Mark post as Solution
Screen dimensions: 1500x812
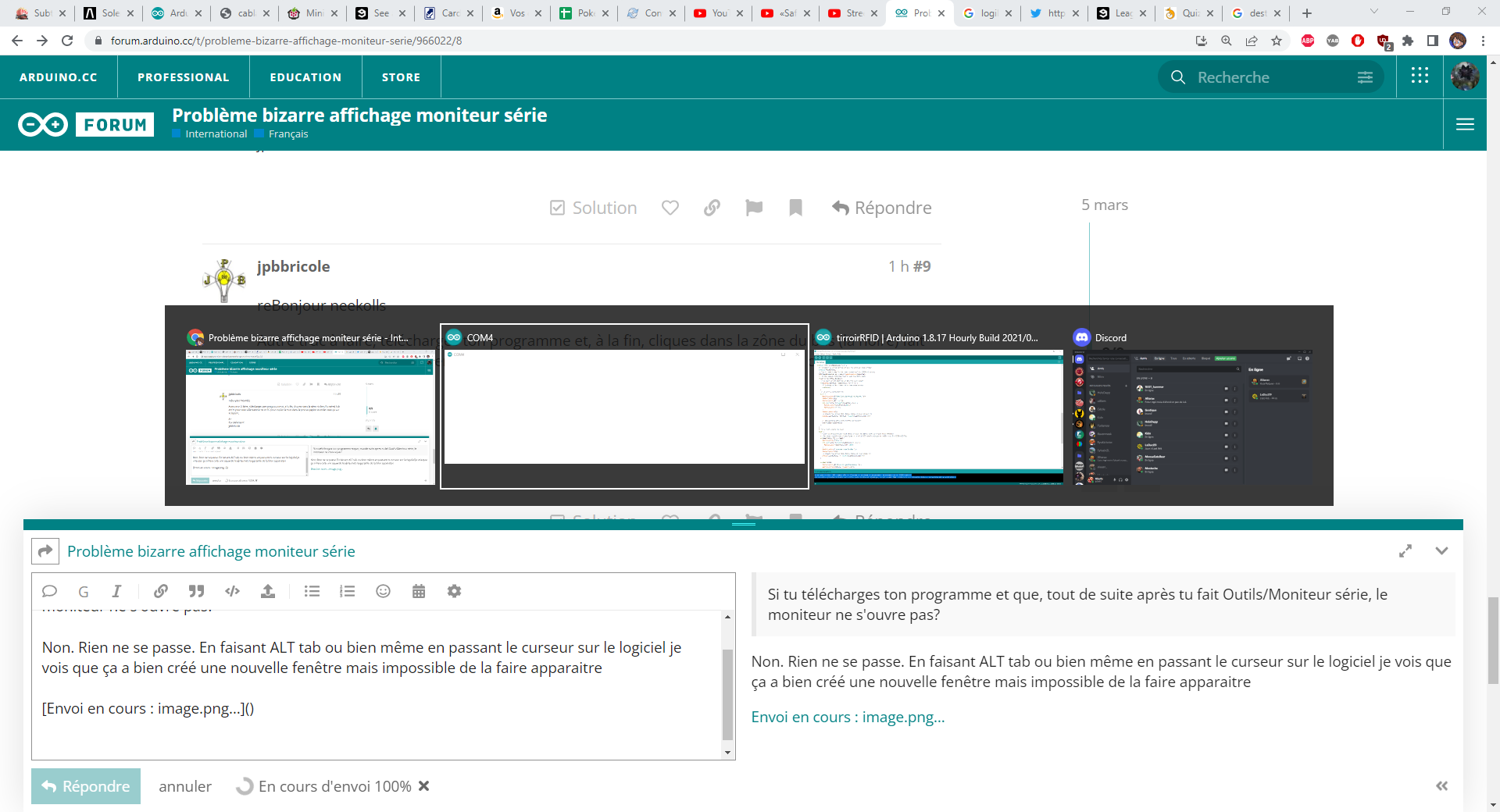[x=594, y=208]
